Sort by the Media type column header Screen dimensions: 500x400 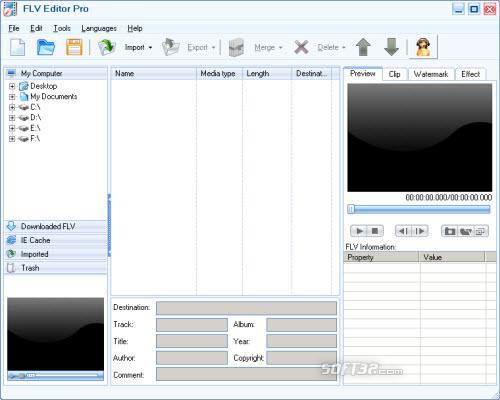tap(219, 73)
